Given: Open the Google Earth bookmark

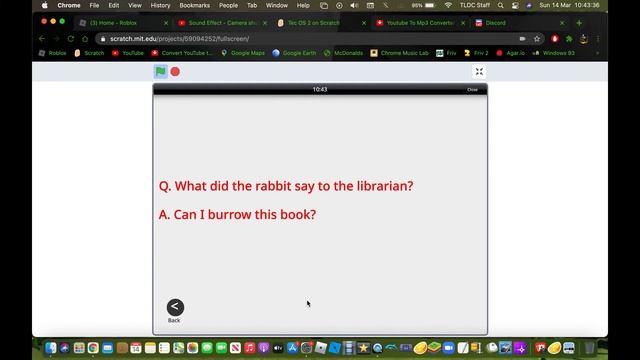Looking at the screenshot, I should [x=294, y=53].
